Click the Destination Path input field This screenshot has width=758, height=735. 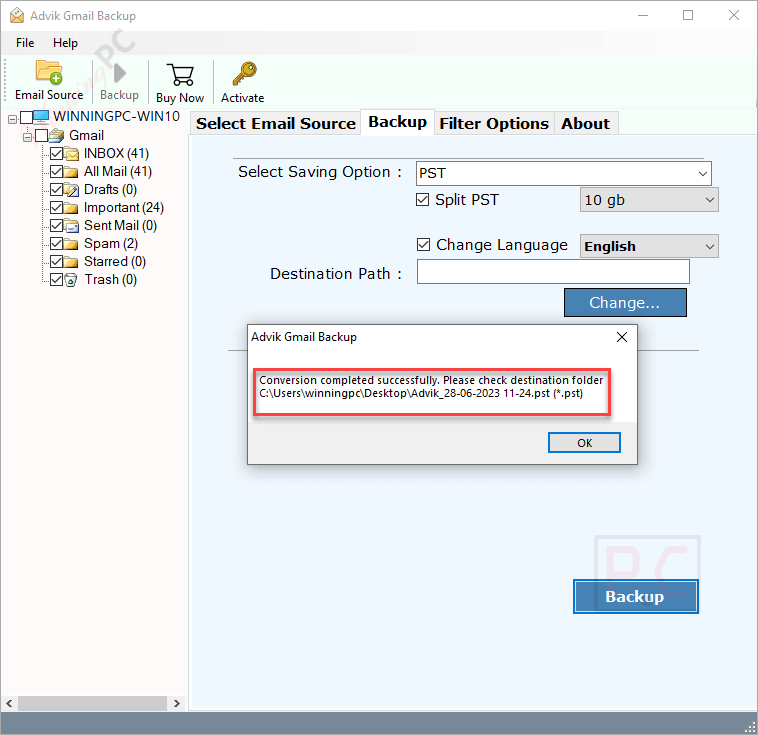pyautogui.click(x=553, y=272)
